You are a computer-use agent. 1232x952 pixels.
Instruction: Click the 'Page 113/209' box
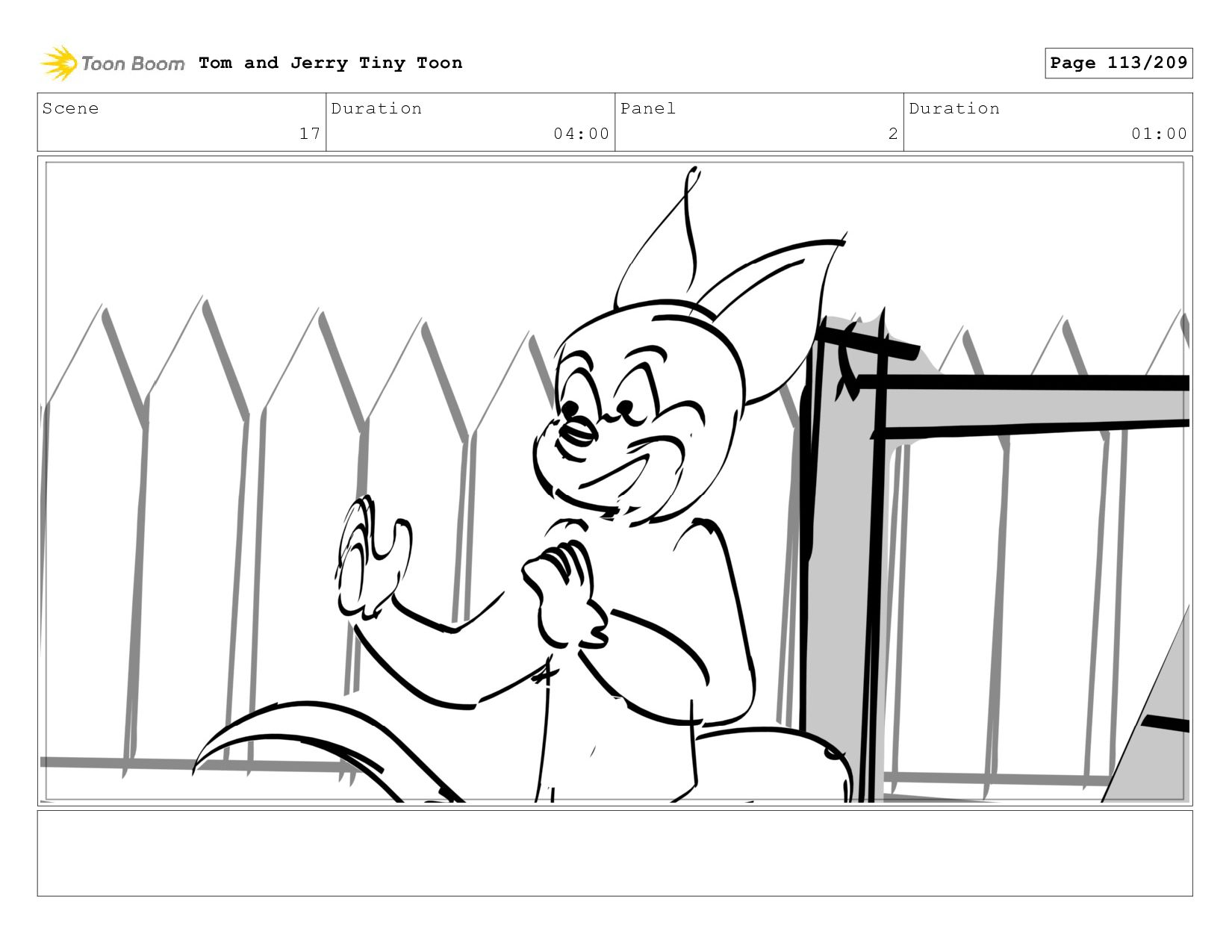1119,63
